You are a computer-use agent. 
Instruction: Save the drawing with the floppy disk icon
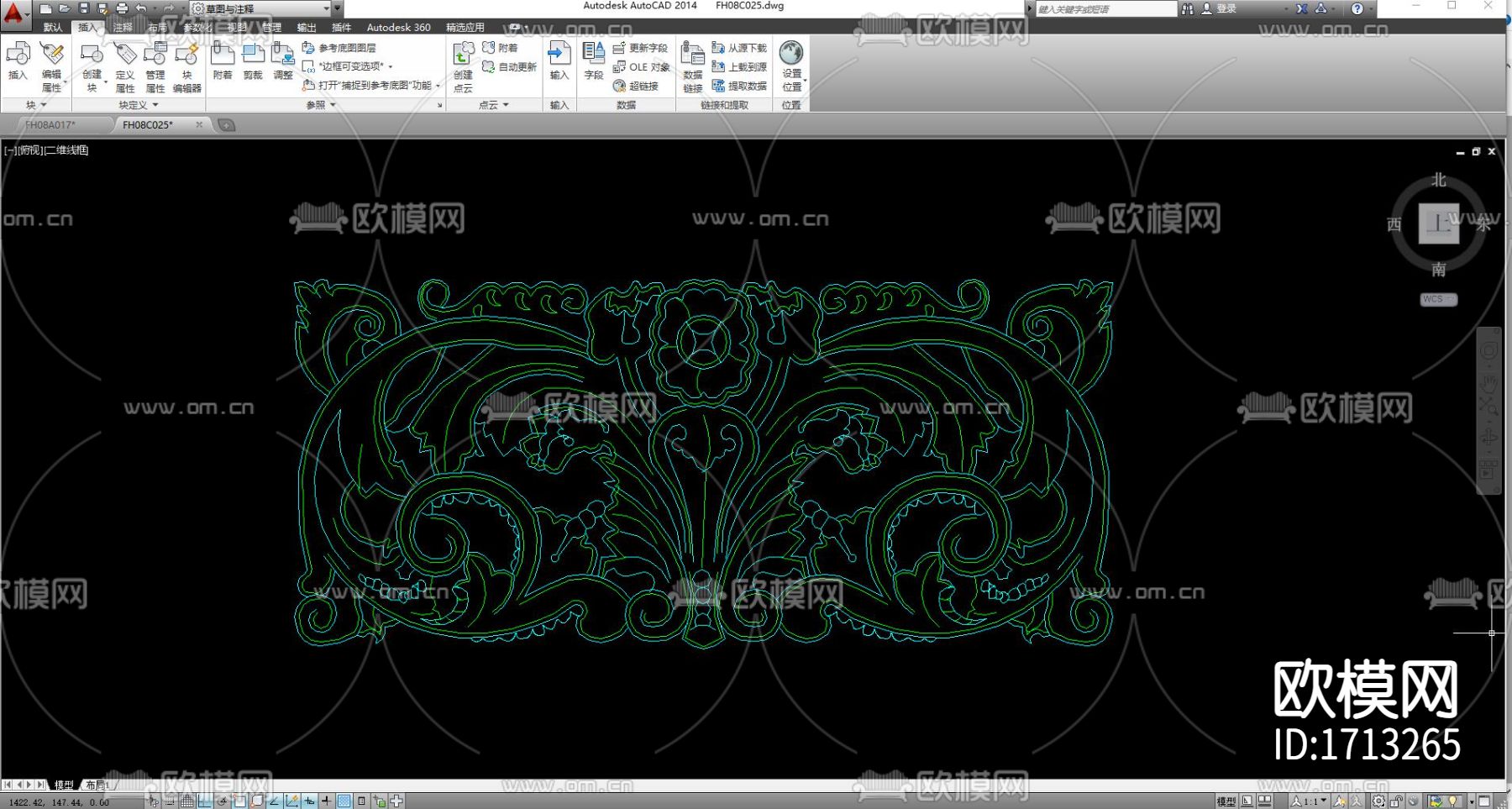click(84, 8)
